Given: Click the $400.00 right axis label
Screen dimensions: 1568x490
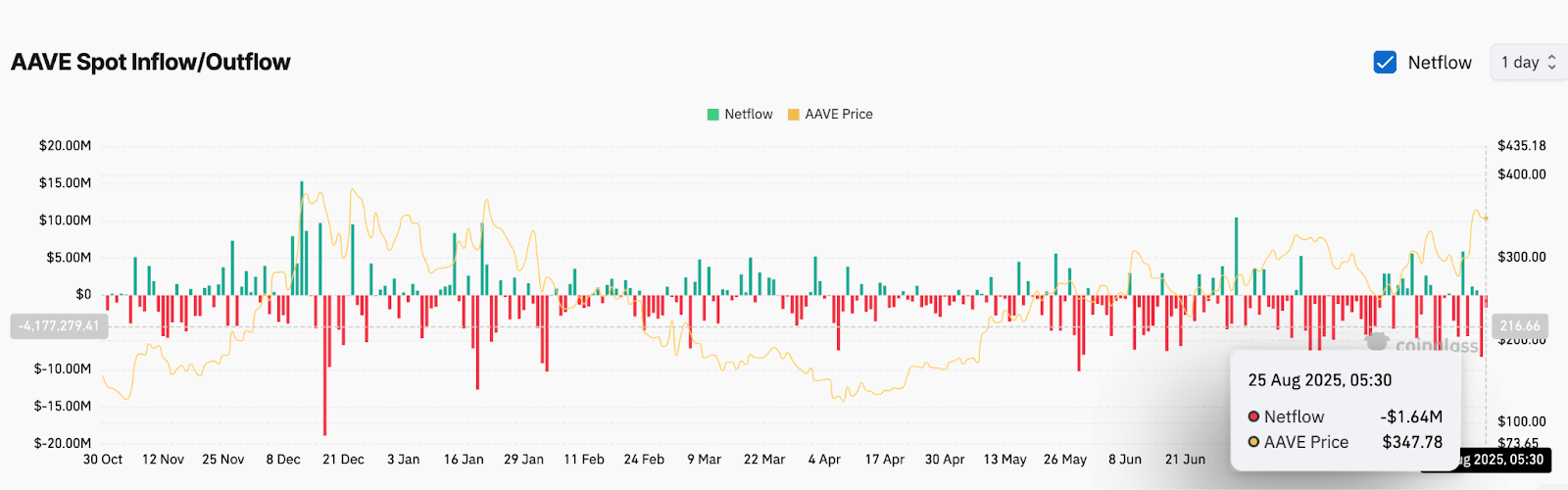Looking at the screenshot, I should point(1522,174).
